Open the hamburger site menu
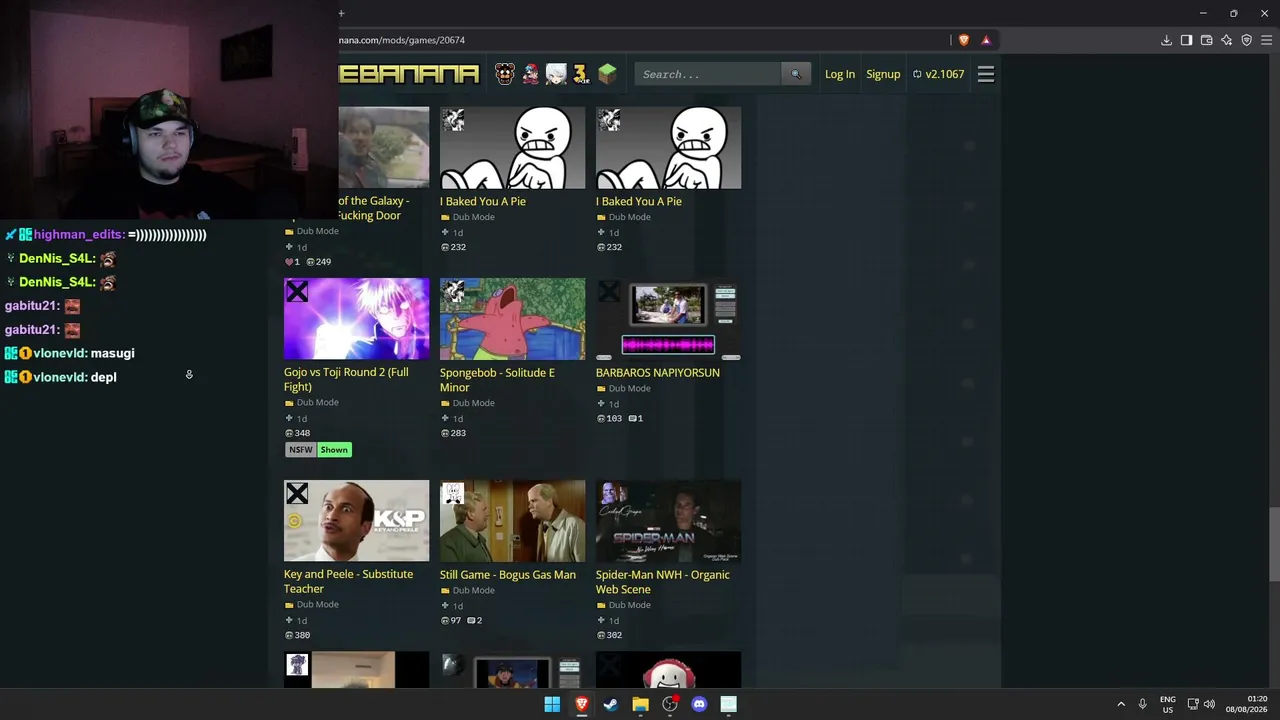This screenshot has width=1280, height=720. click(986, 74)
